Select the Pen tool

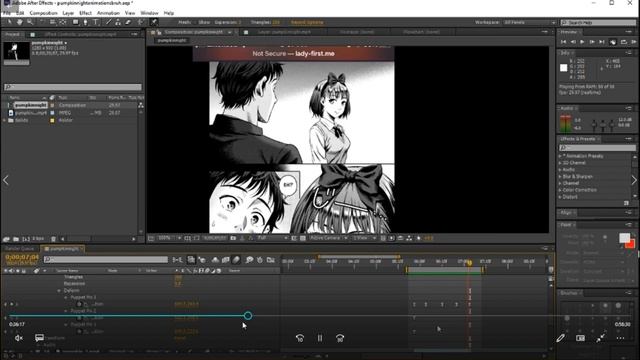coord(85,22)
